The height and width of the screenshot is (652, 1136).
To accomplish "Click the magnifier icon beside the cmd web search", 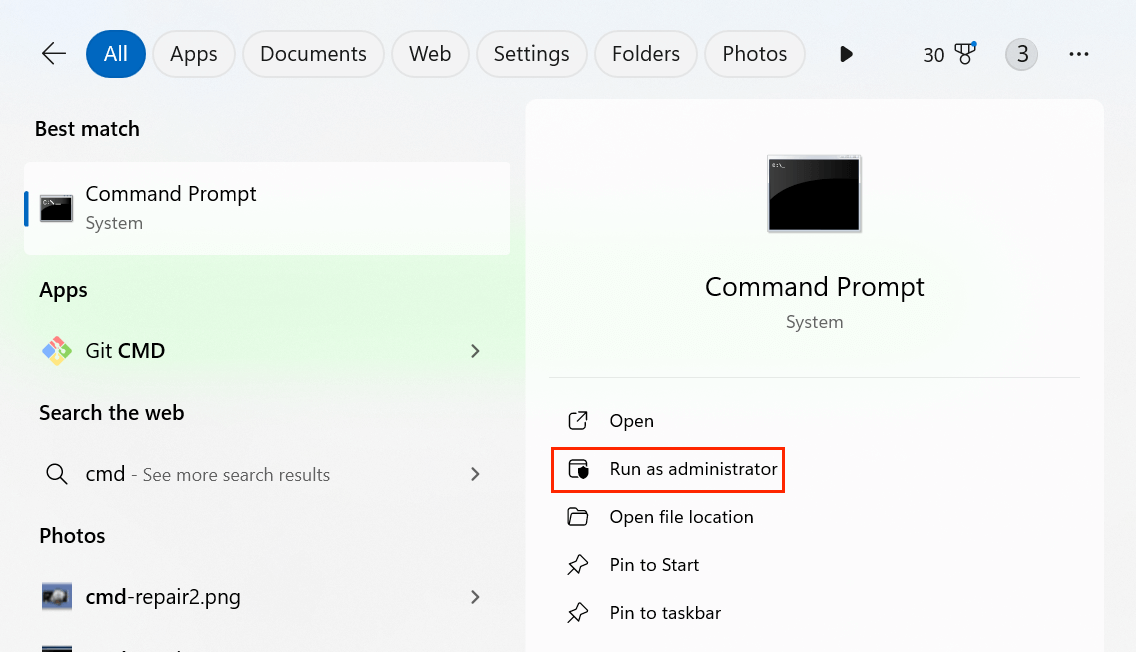I will pos(57,474).
